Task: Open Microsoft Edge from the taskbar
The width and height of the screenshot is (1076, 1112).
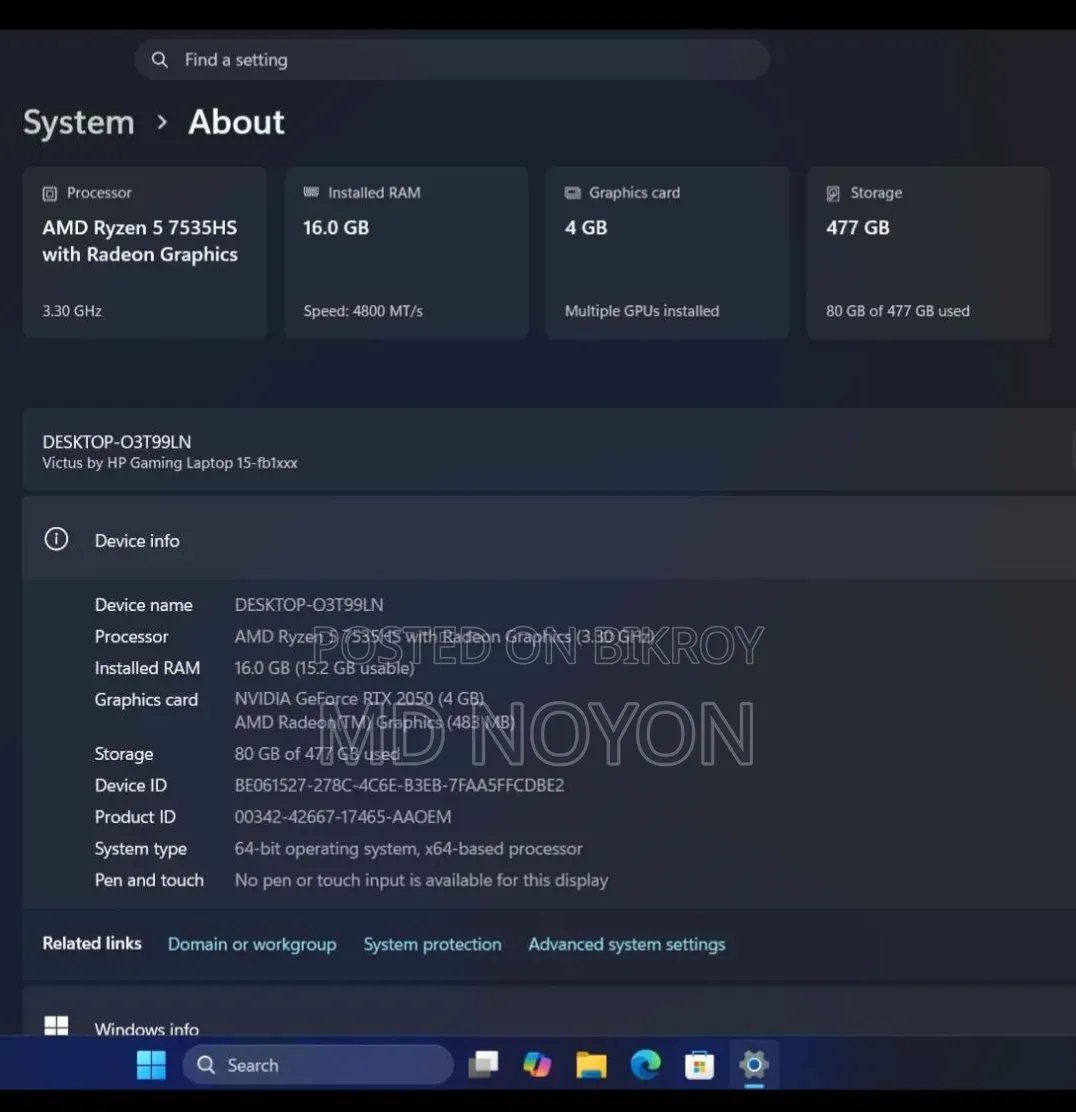Action: (x=645, y=1064)
